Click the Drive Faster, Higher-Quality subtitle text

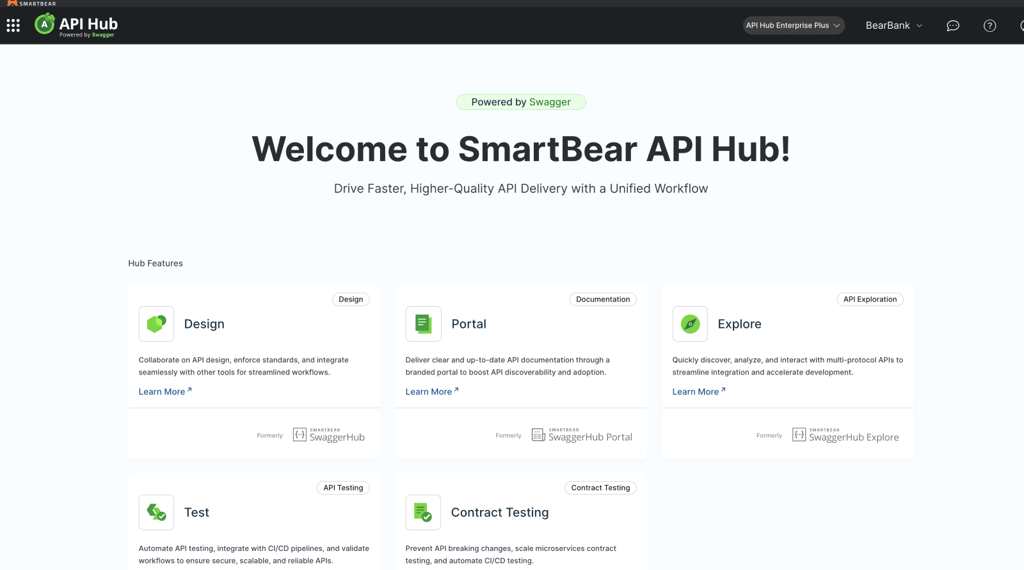(520, 189)
